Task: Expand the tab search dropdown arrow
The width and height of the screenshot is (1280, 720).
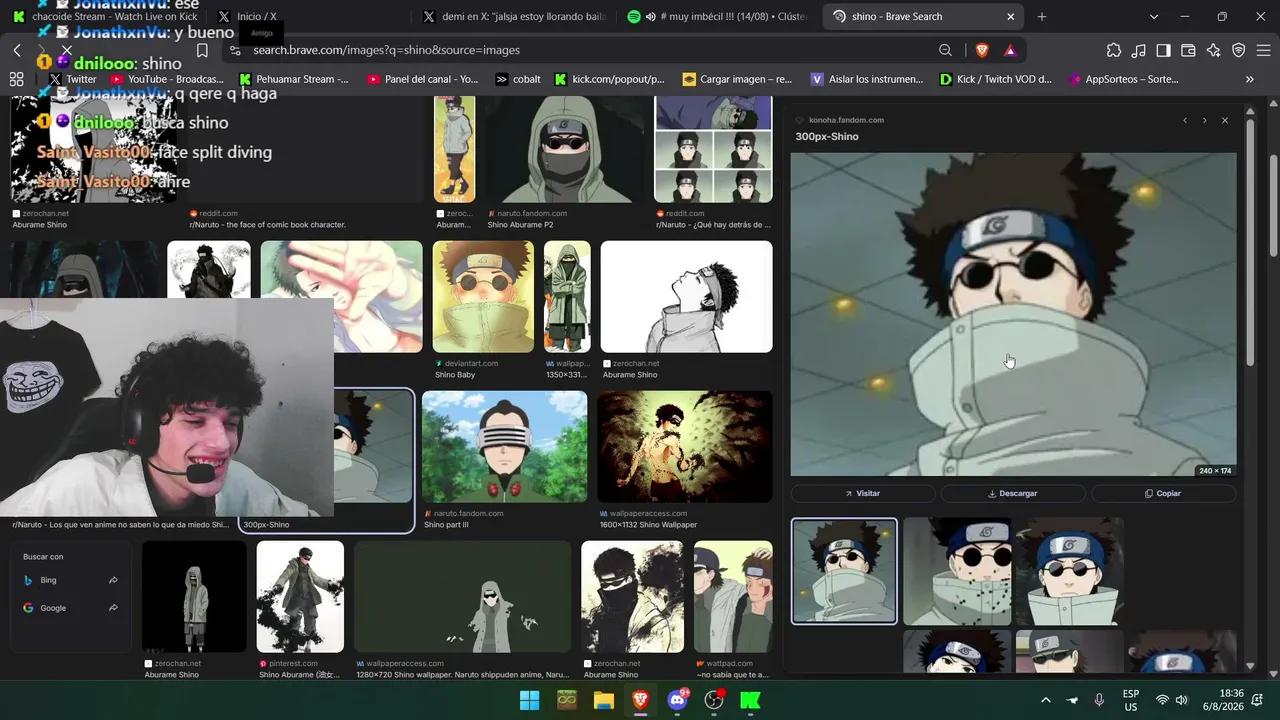Action: [x=1153, y=17]
